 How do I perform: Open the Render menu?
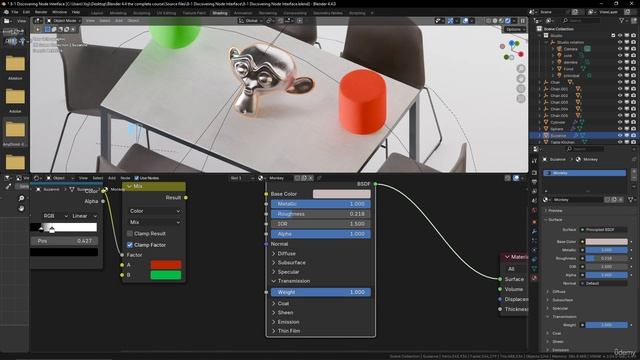click(x=41, y=12)
